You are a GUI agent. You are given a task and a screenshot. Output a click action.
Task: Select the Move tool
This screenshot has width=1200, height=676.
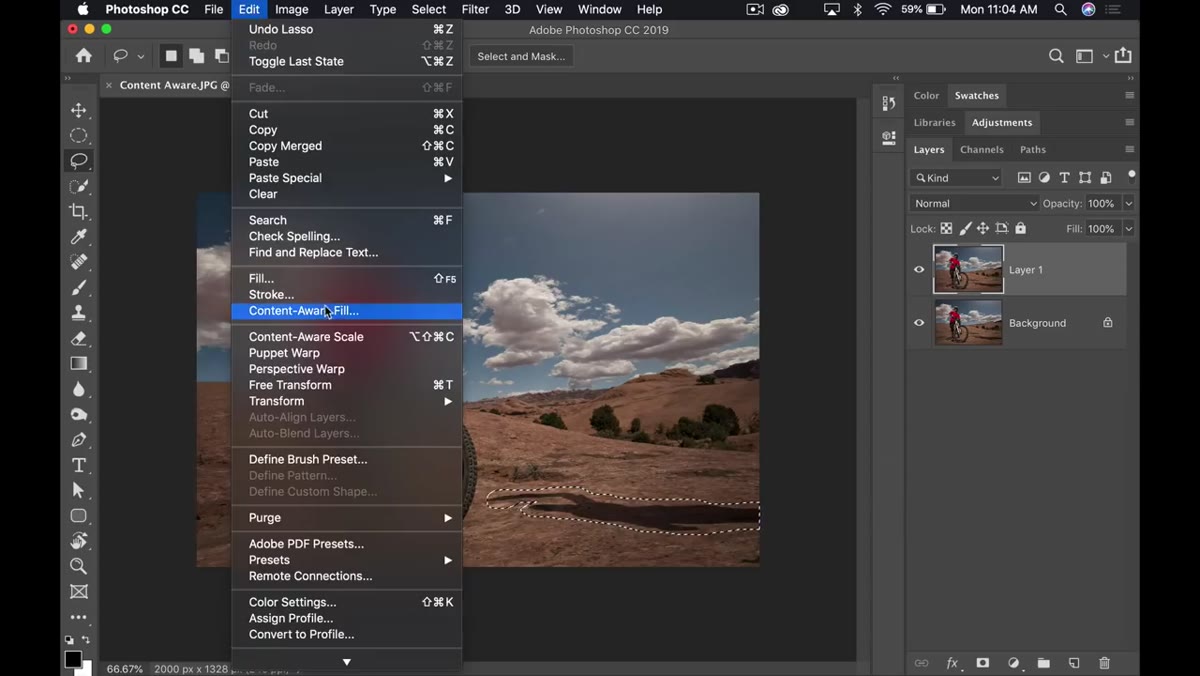[x=79, y=110]
